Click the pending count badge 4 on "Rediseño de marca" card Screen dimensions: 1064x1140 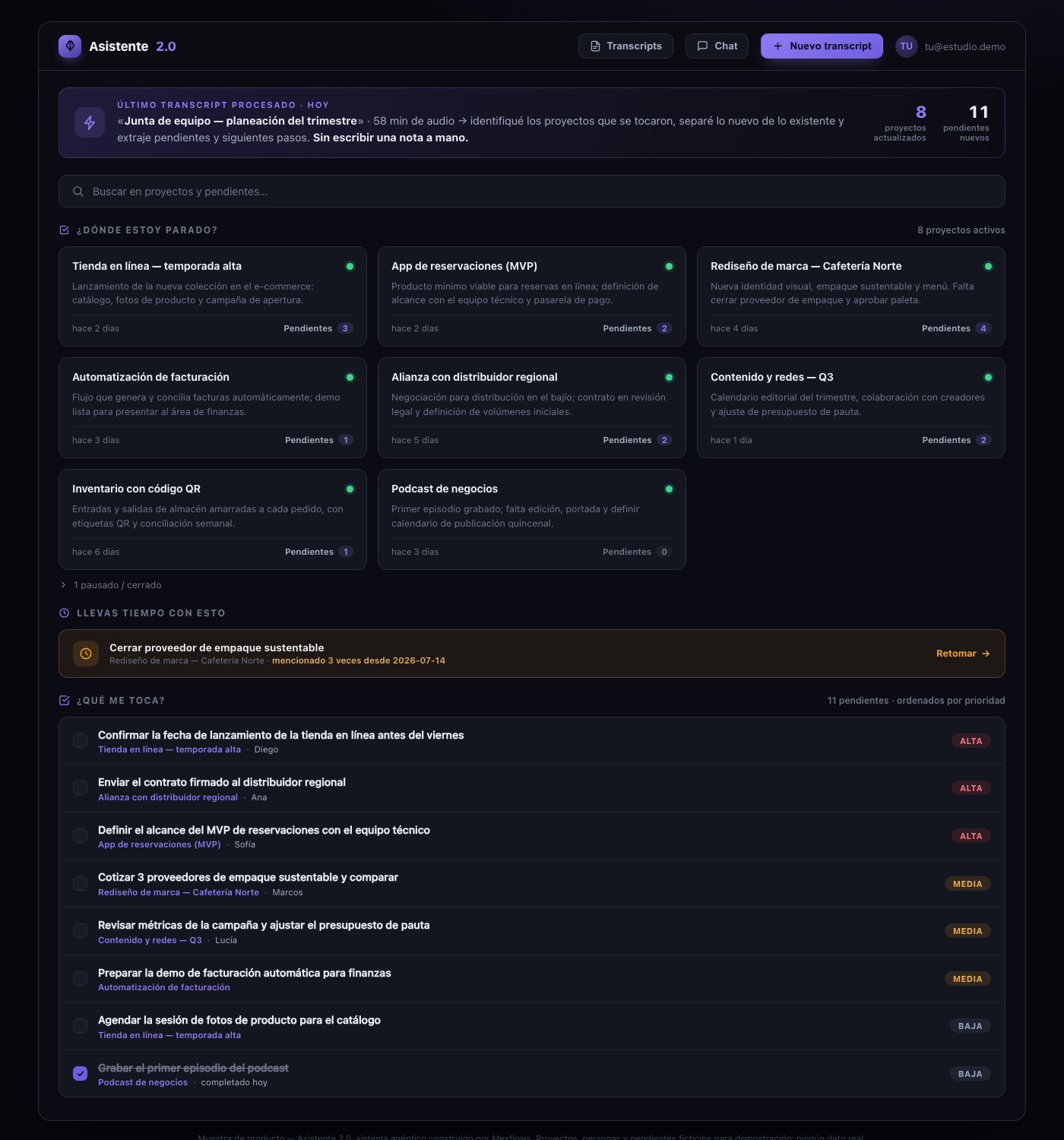(x=983, y=328)
